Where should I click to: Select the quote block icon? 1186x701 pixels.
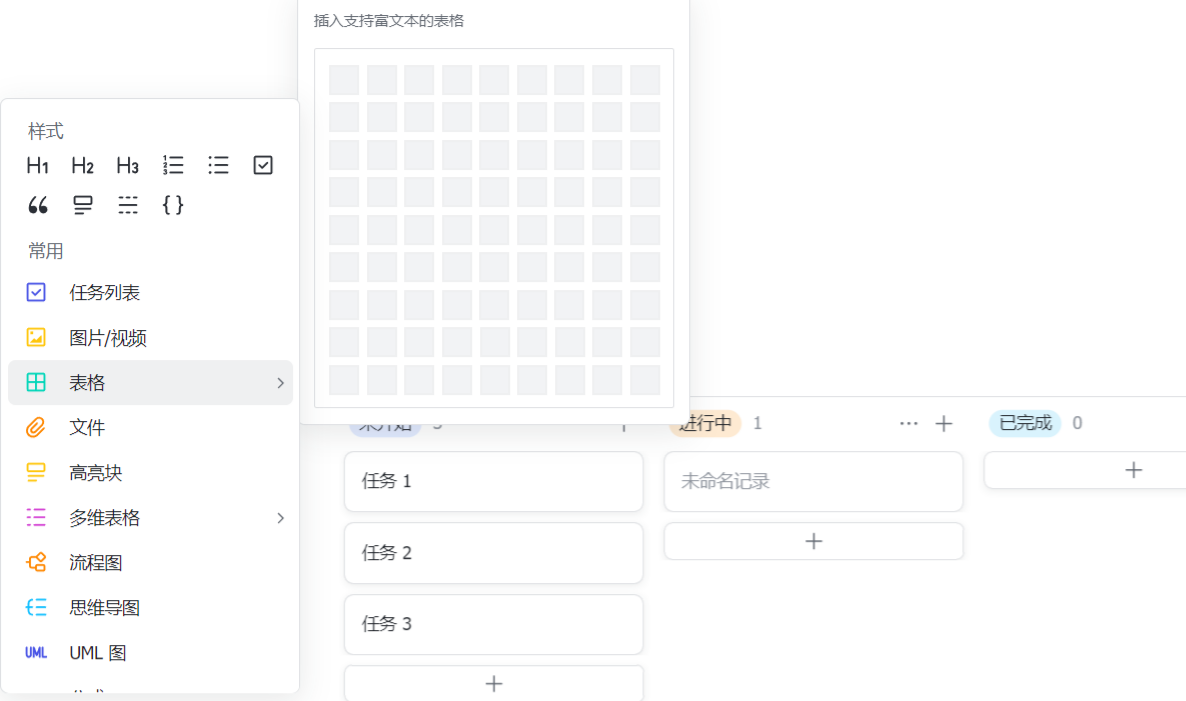click(x=38, y=205)
